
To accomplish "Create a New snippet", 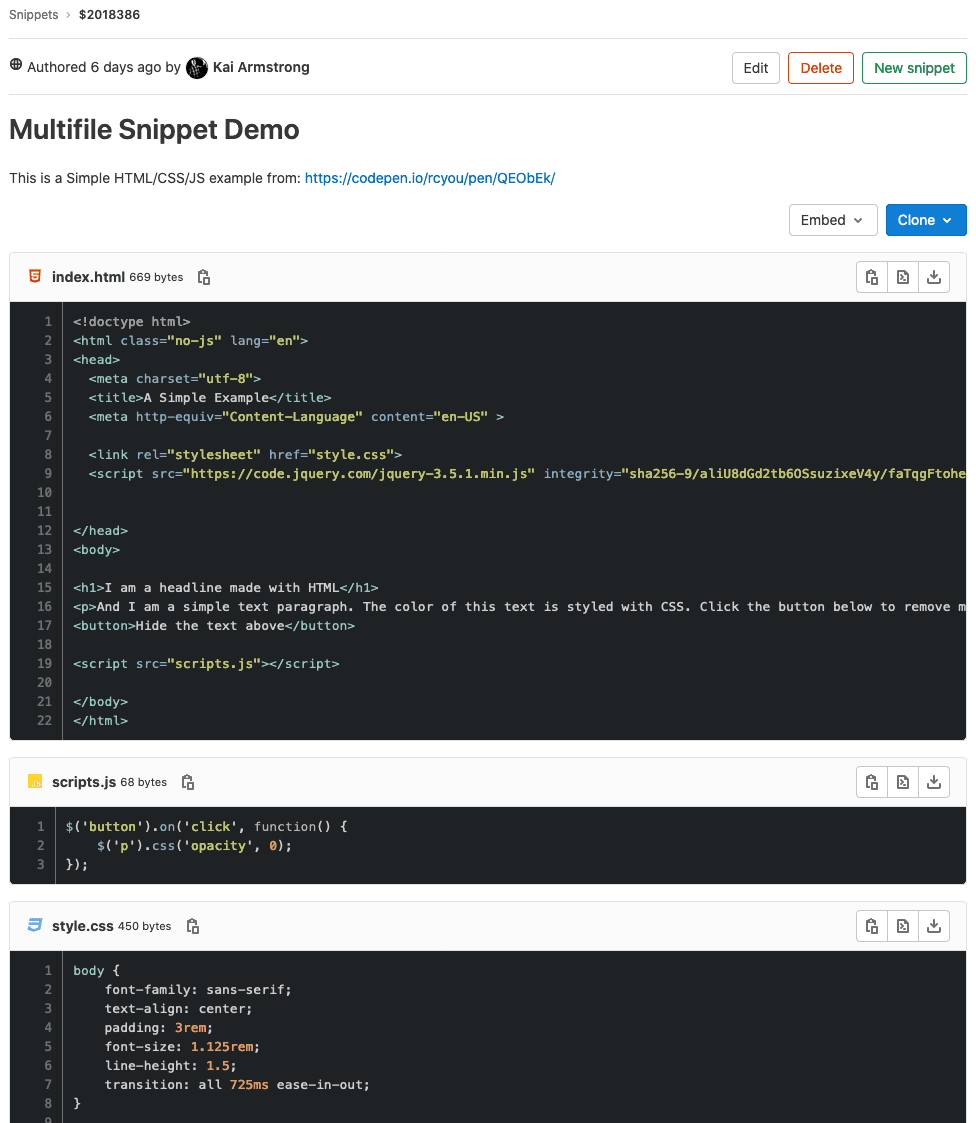I will tap(913, 68).
